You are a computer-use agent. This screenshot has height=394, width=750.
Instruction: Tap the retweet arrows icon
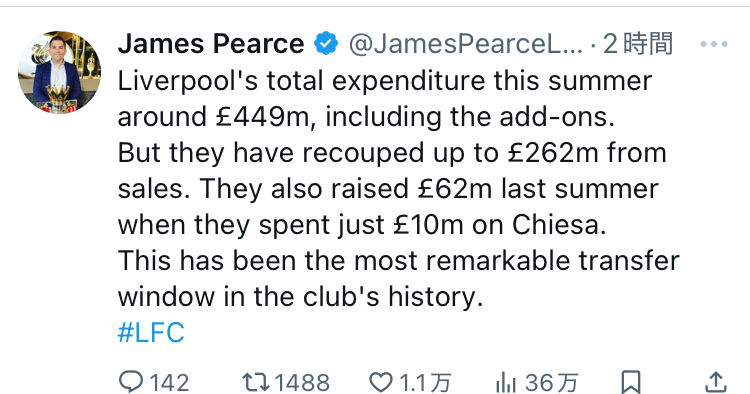[256, 383]
